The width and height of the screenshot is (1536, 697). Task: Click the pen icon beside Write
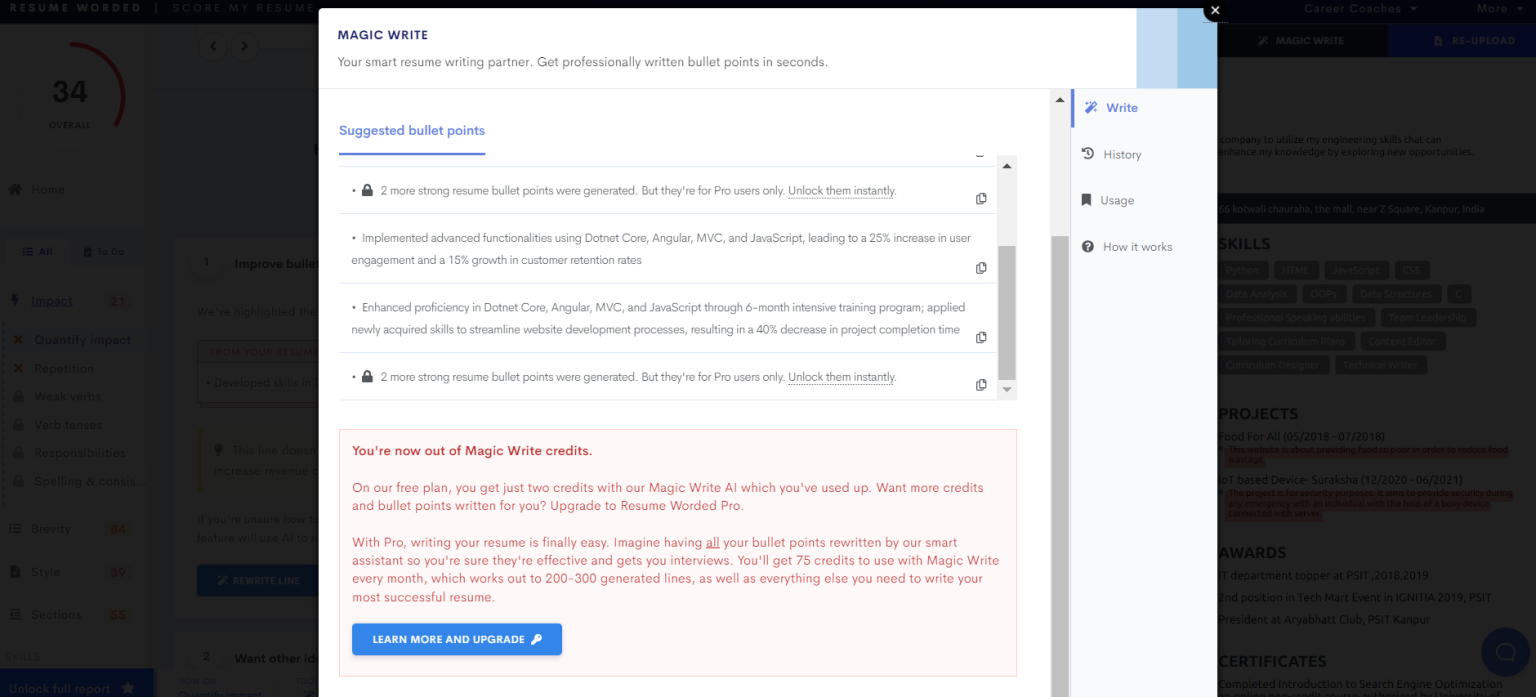pos(1091,108)
